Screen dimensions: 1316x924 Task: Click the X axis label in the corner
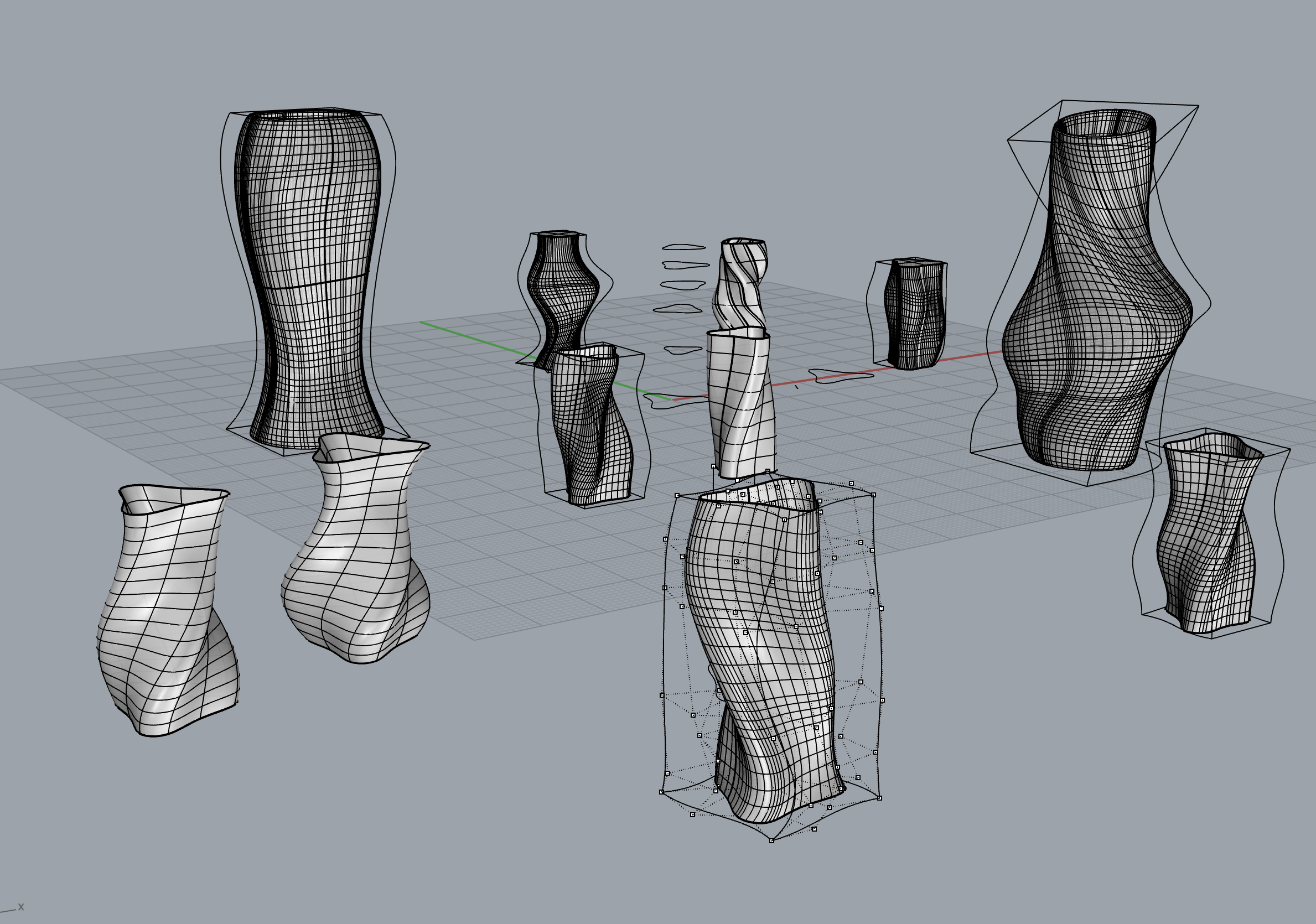(x=20, y=907)
